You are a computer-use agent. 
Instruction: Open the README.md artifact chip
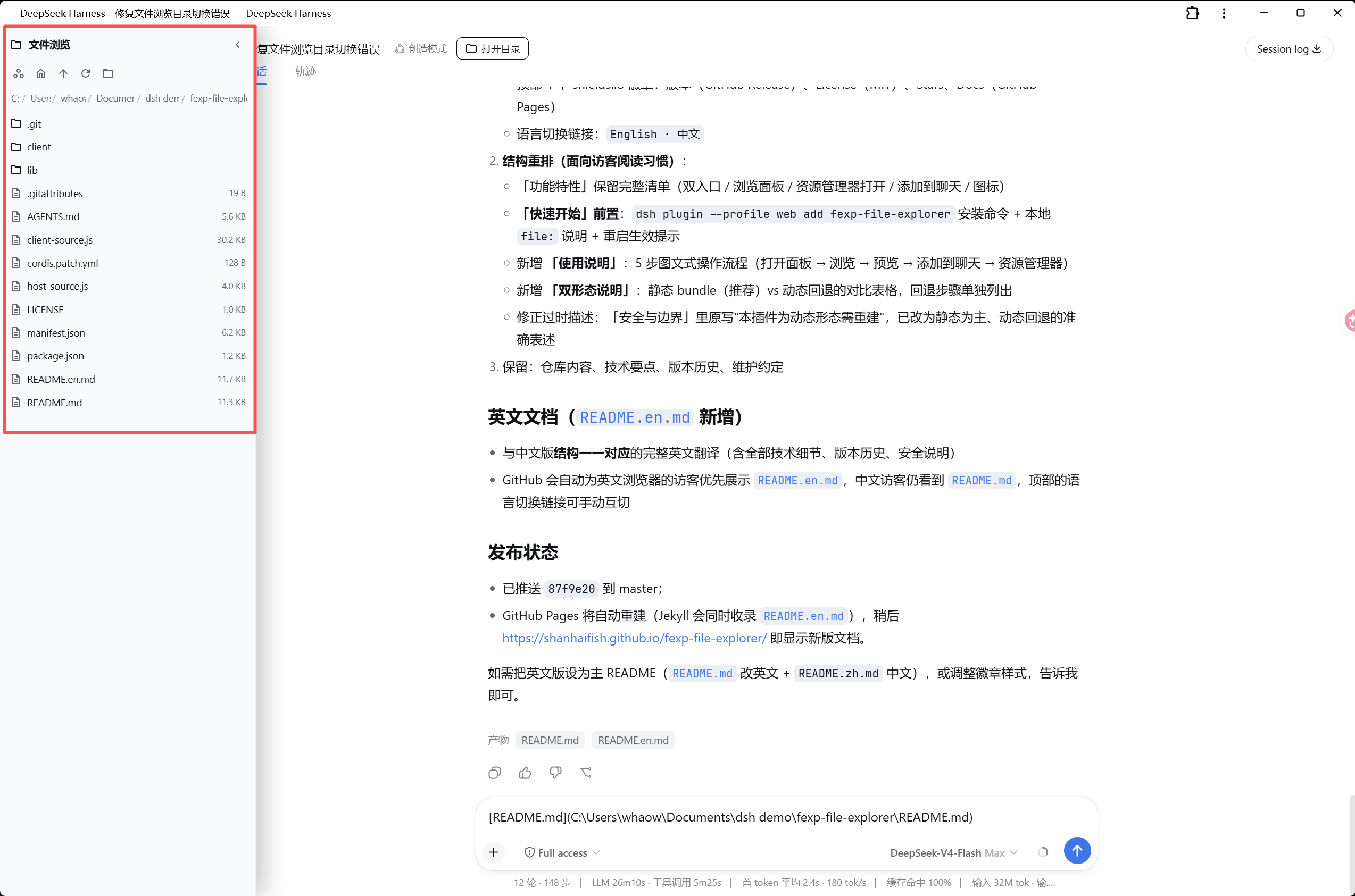pos(550,741)
